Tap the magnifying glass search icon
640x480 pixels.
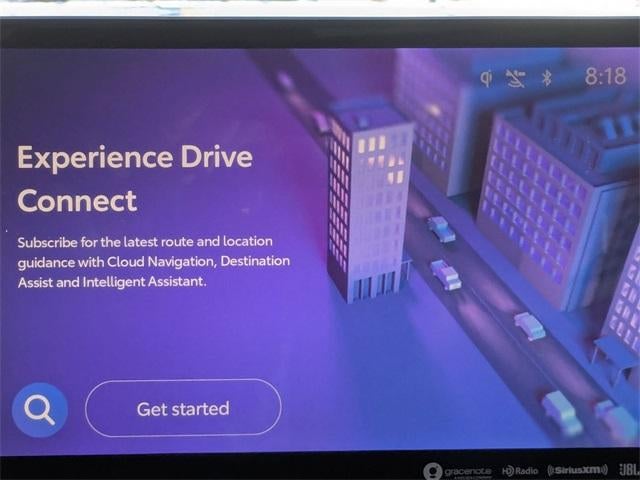pos(40,409)
